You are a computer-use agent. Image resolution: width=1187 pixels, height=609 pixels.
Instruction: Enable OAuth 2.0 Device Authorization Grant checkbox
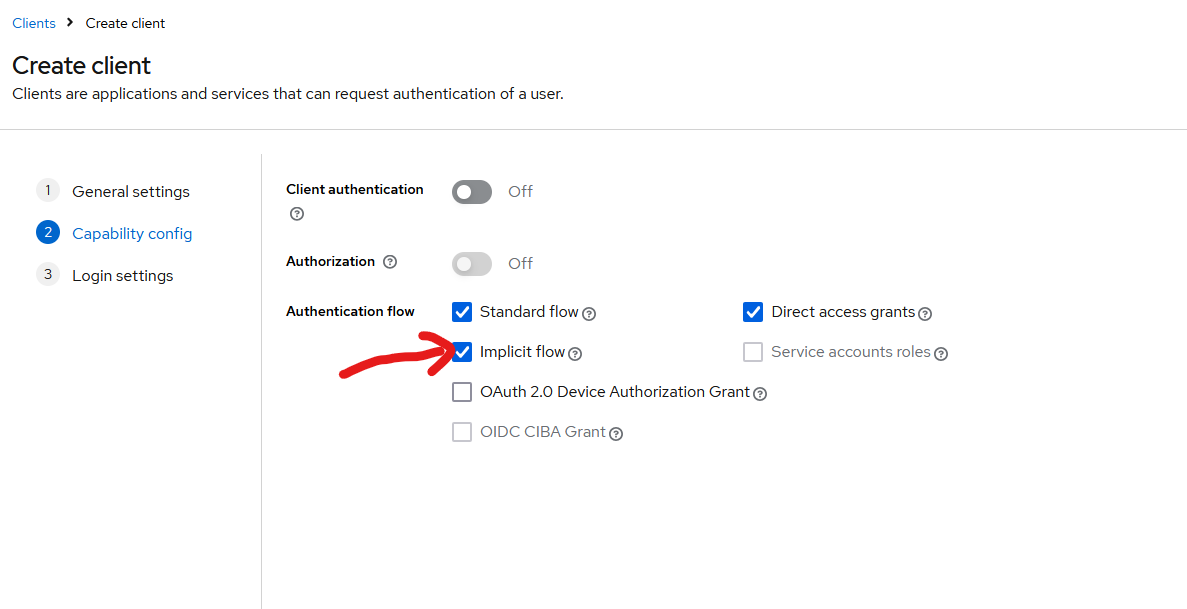pos(462,392)
